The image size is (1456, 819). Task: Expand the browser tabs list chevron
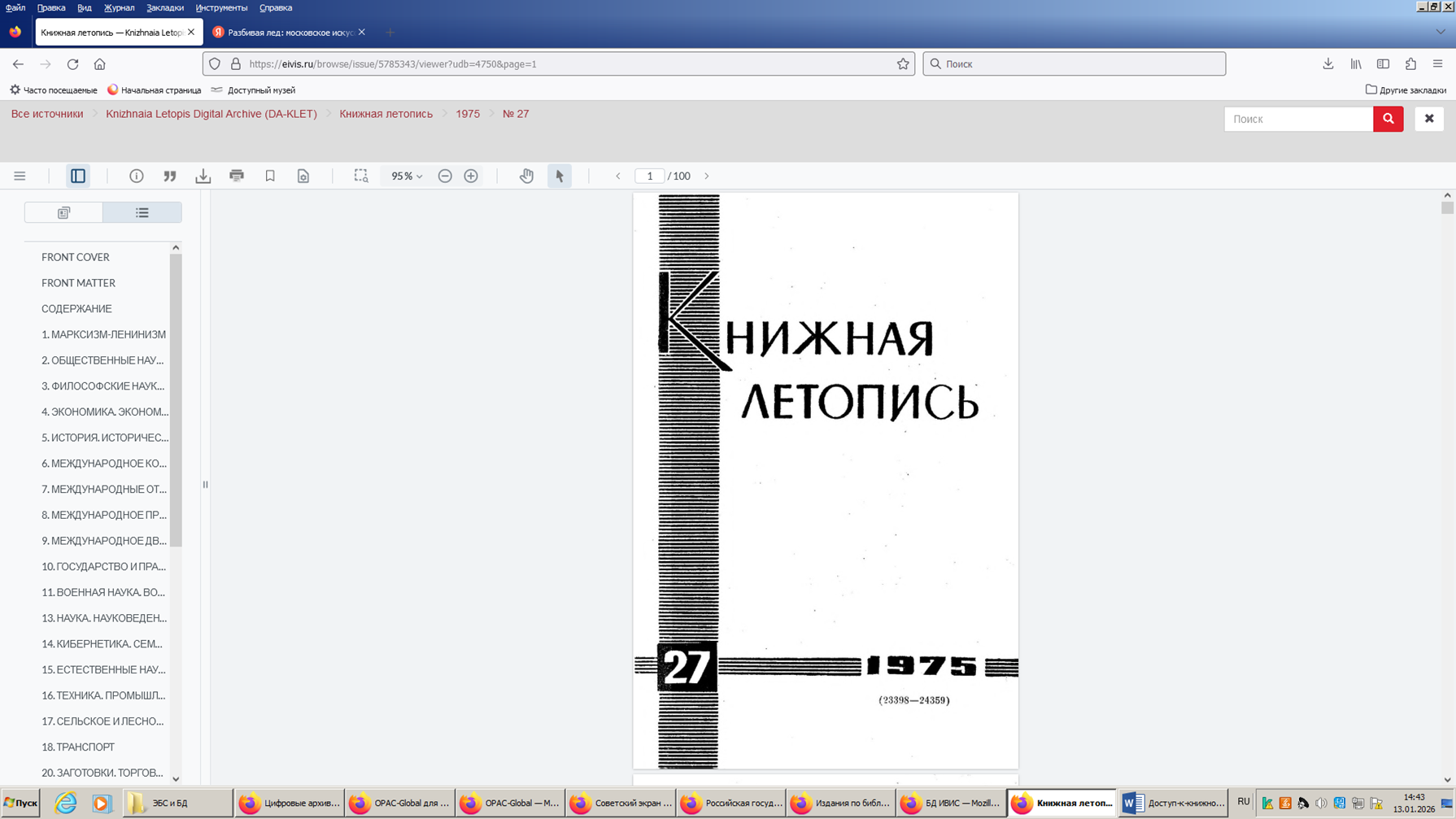pyautogui.click(x=1440, y=32)
